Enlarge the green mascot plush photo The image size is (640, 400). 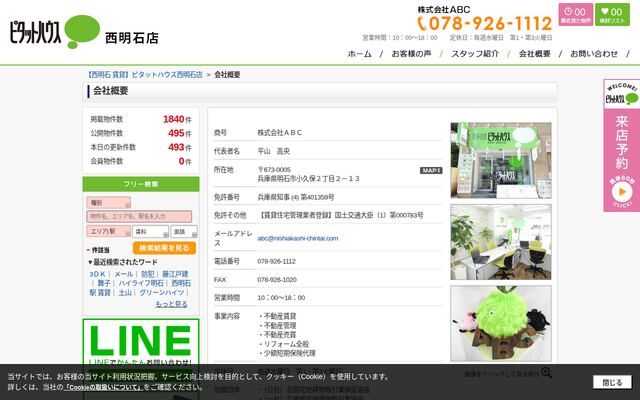point(501,323)
